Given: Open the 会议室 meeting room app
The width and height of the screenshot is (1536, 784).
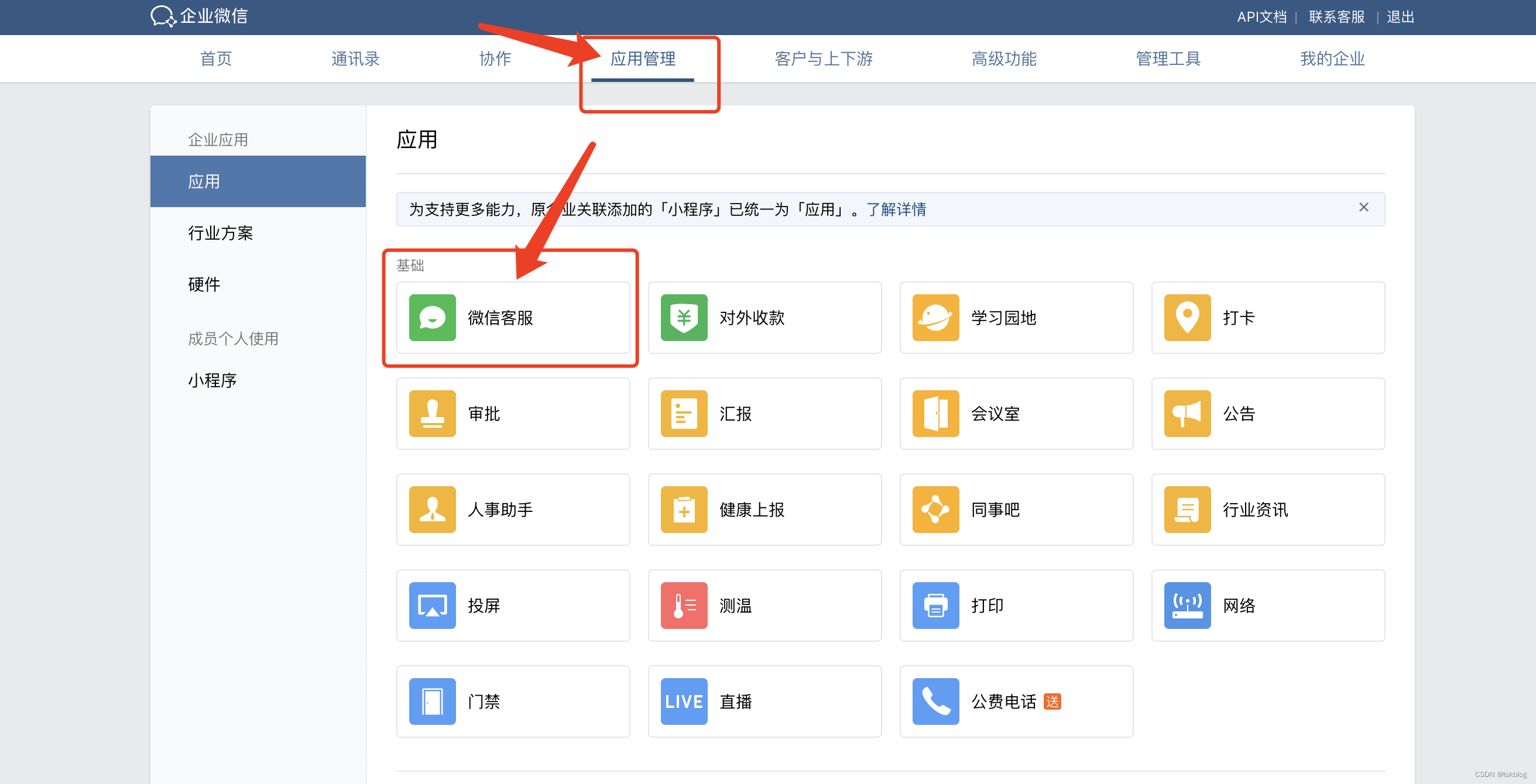Looking at the screenshot, I should [x=1016, y=414].
